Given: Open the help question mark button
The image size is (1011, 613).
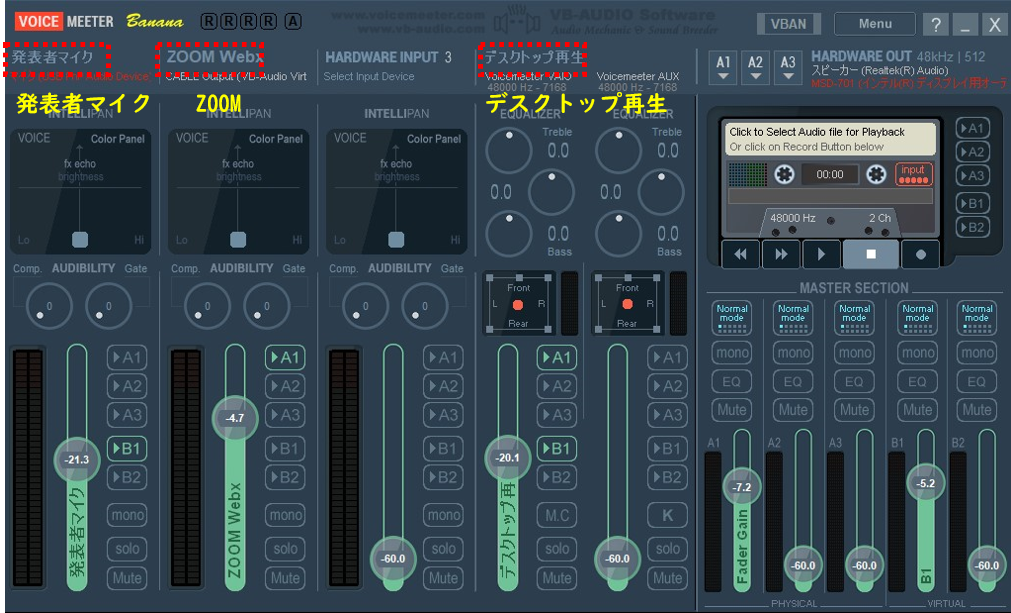Looking at the screenshot, I should pyautogui.click(x=936, y=24).
